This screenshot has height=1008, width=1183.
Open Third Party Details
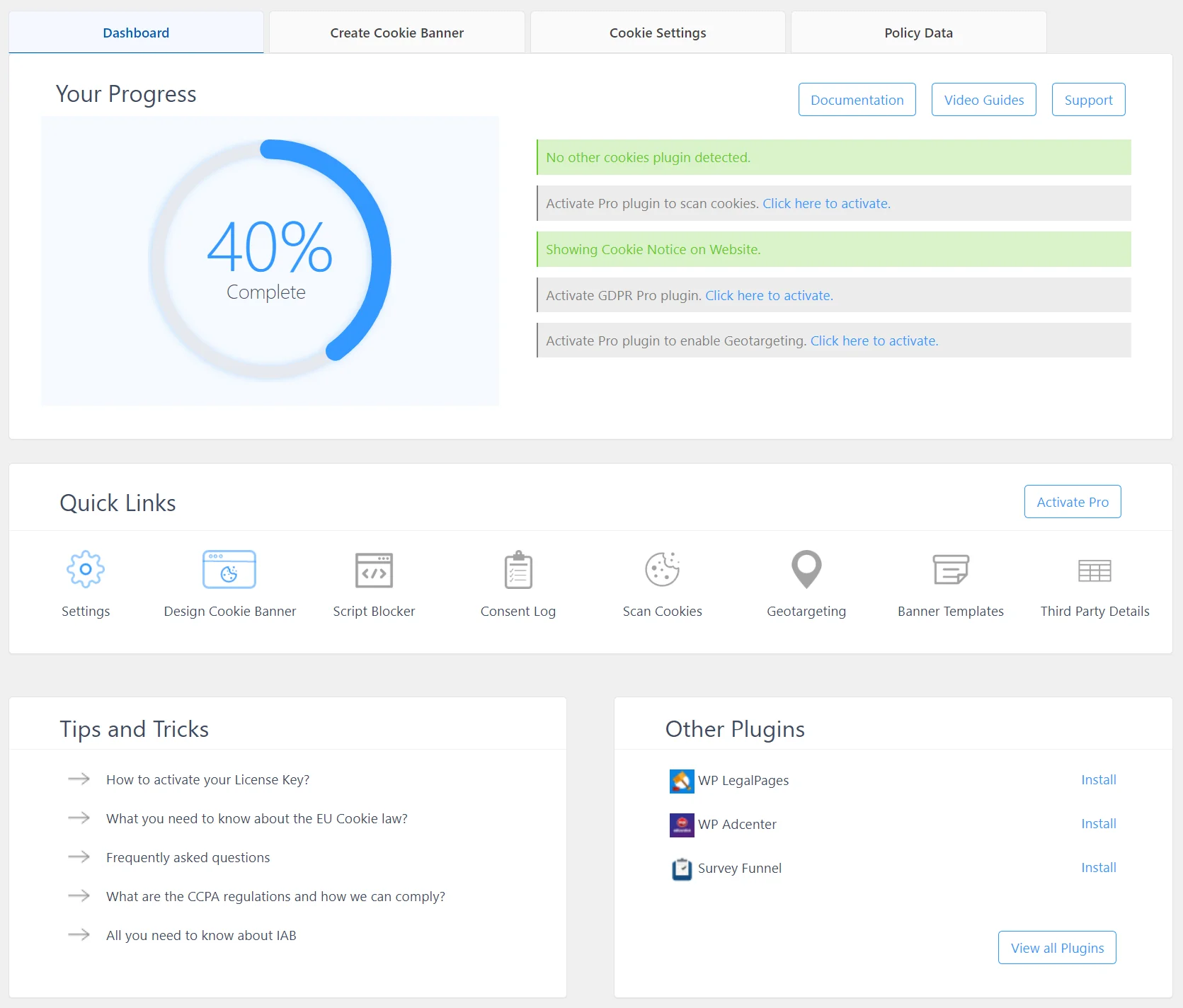click(1095, 569)
